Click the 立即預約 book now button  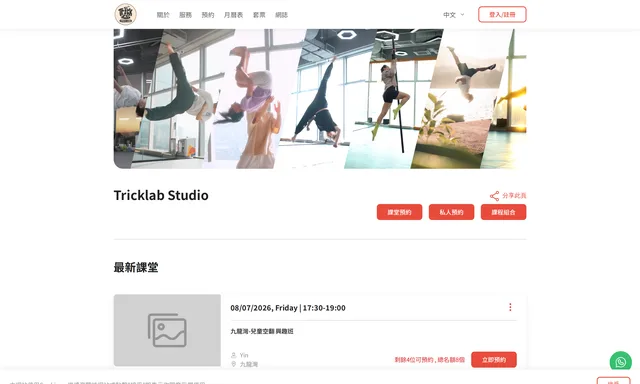click(x=494, y=360)
